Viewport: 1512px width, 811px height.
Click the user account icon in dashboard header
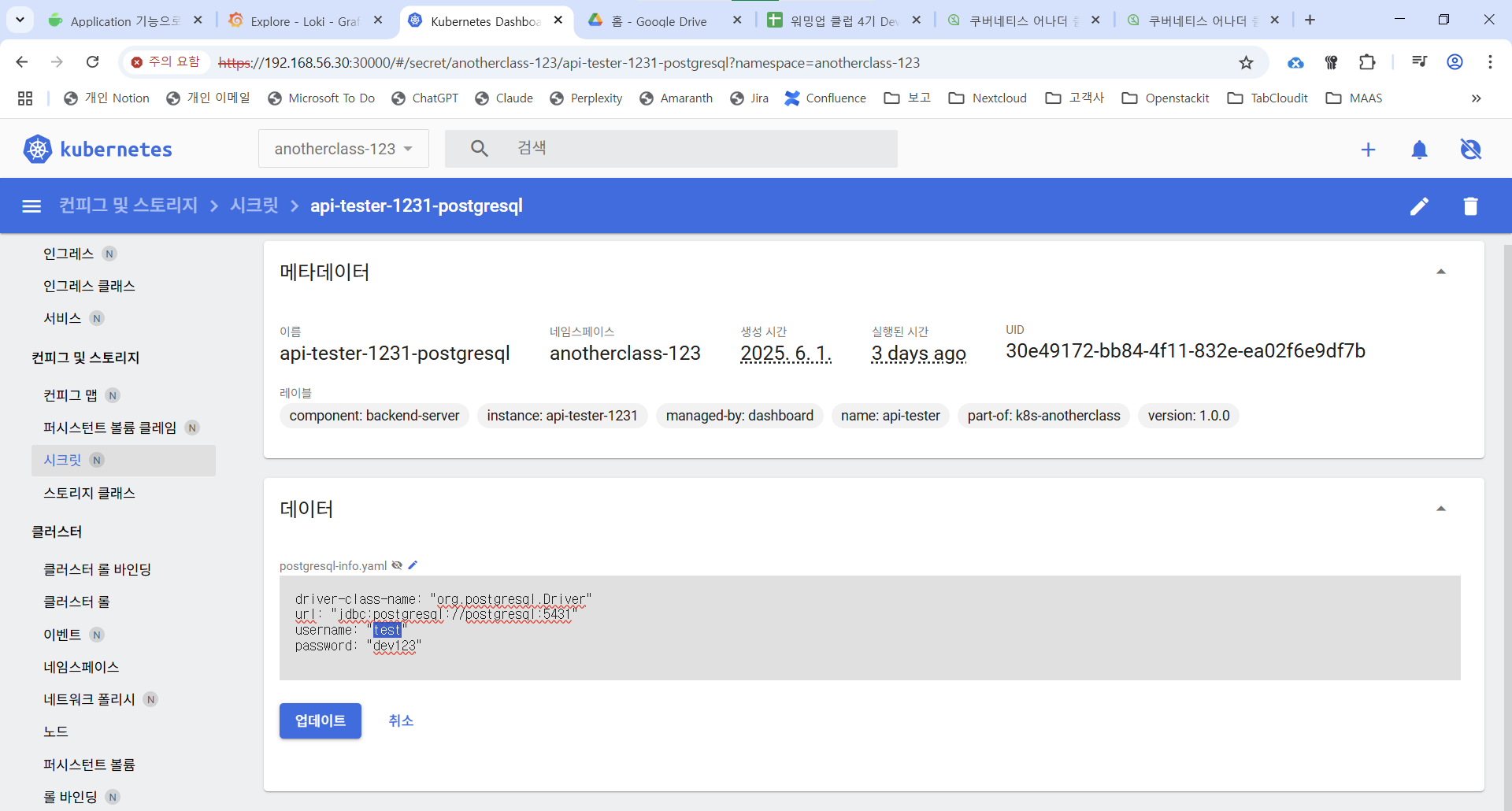click(x=1470, y=150)
